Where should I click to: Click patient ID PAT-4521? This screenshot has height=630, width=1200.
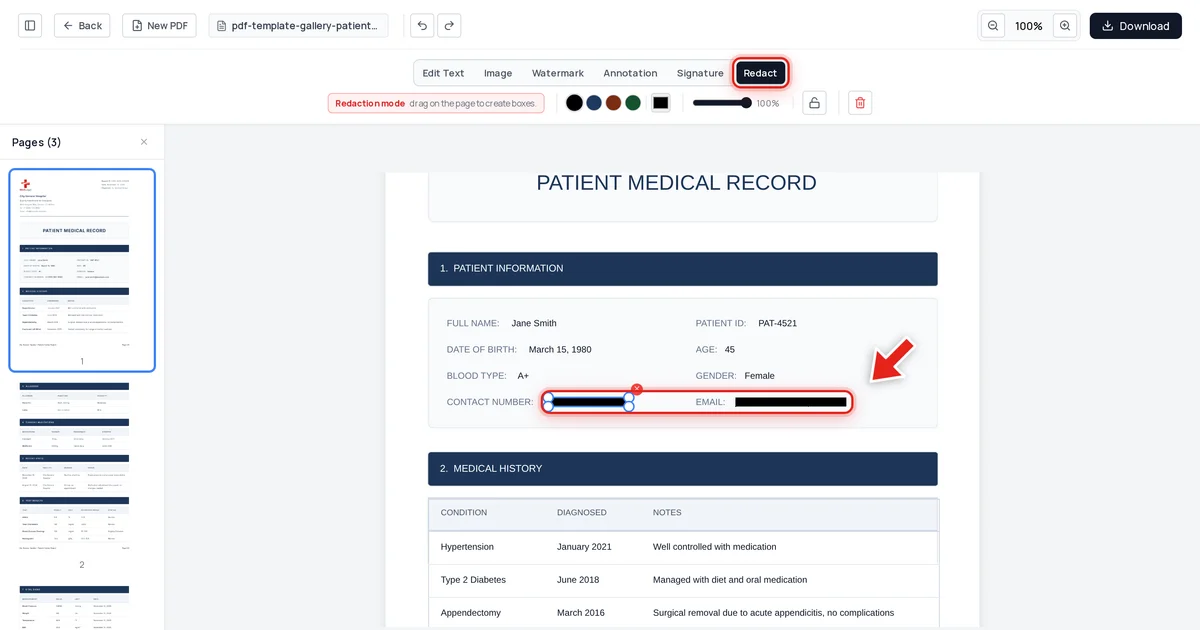tap(777, 323)
